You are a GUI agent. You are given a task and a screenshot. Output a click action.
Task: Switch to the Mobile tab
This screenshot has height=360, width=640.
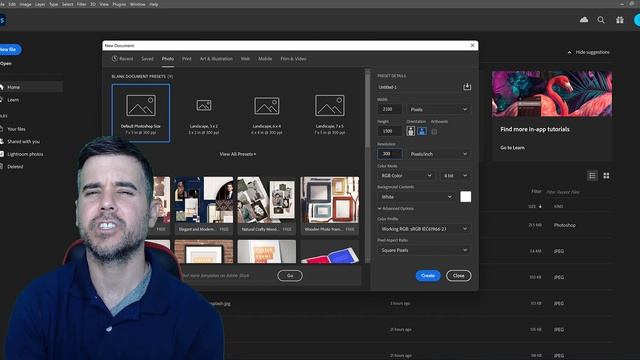pos(265,59)
